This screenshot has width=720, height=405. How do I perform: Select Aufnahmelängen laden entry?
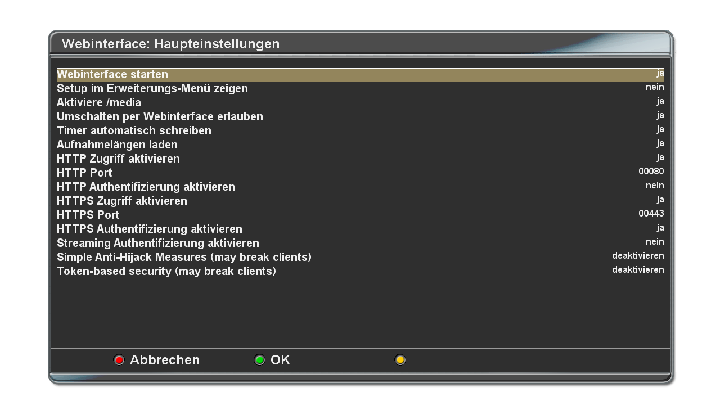click(360, 144)
